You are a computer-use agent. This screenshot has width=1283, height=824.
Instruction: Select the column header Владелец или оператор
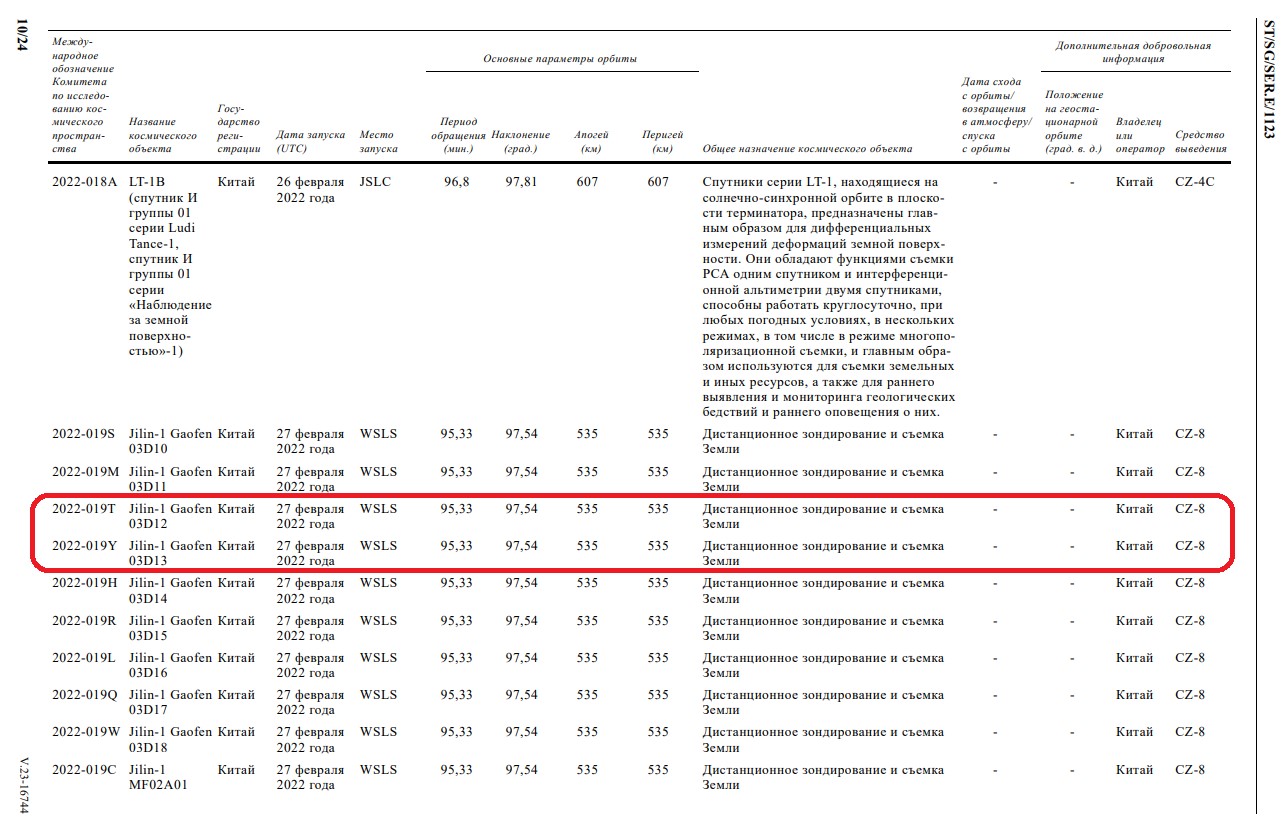(1140, 135)
